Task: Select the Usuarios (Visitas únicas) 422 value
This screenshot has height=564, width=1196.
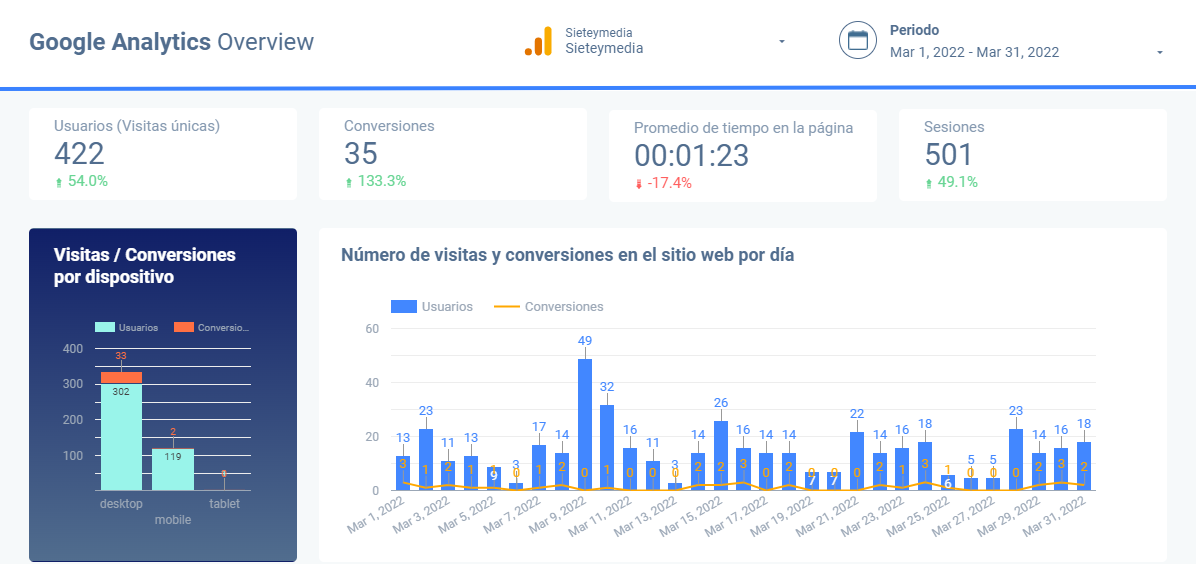Action: click(79, 154)
